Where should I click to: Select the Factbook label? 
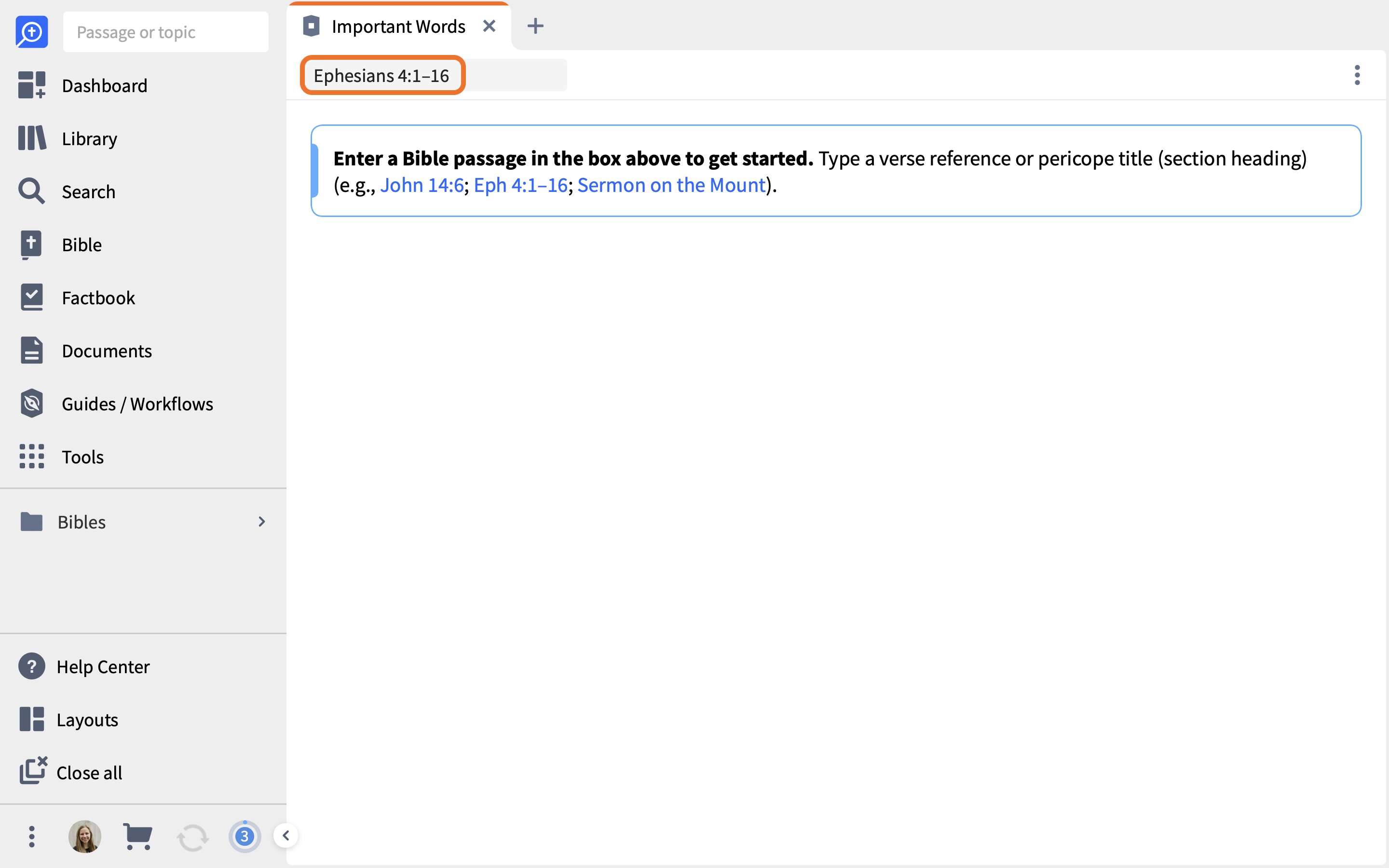(98, 298)
